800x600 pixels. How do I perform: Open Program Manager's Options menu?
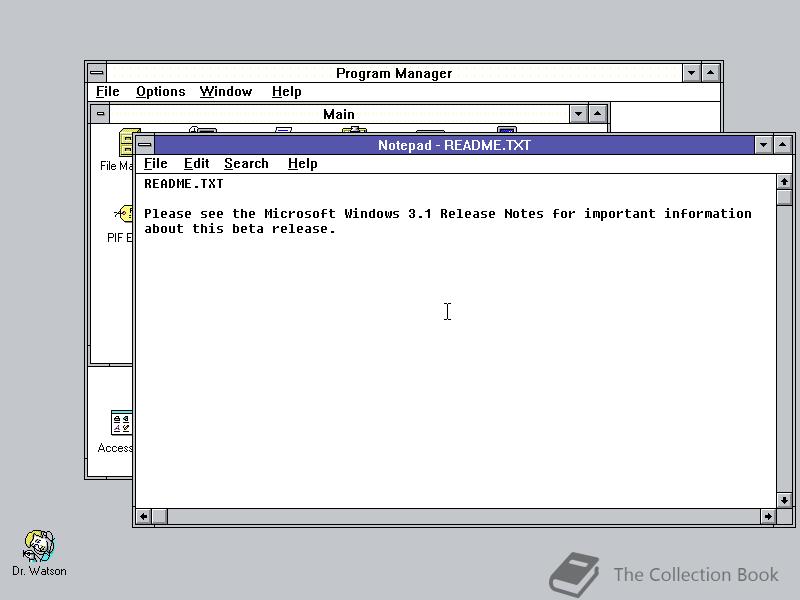point(160,92)
